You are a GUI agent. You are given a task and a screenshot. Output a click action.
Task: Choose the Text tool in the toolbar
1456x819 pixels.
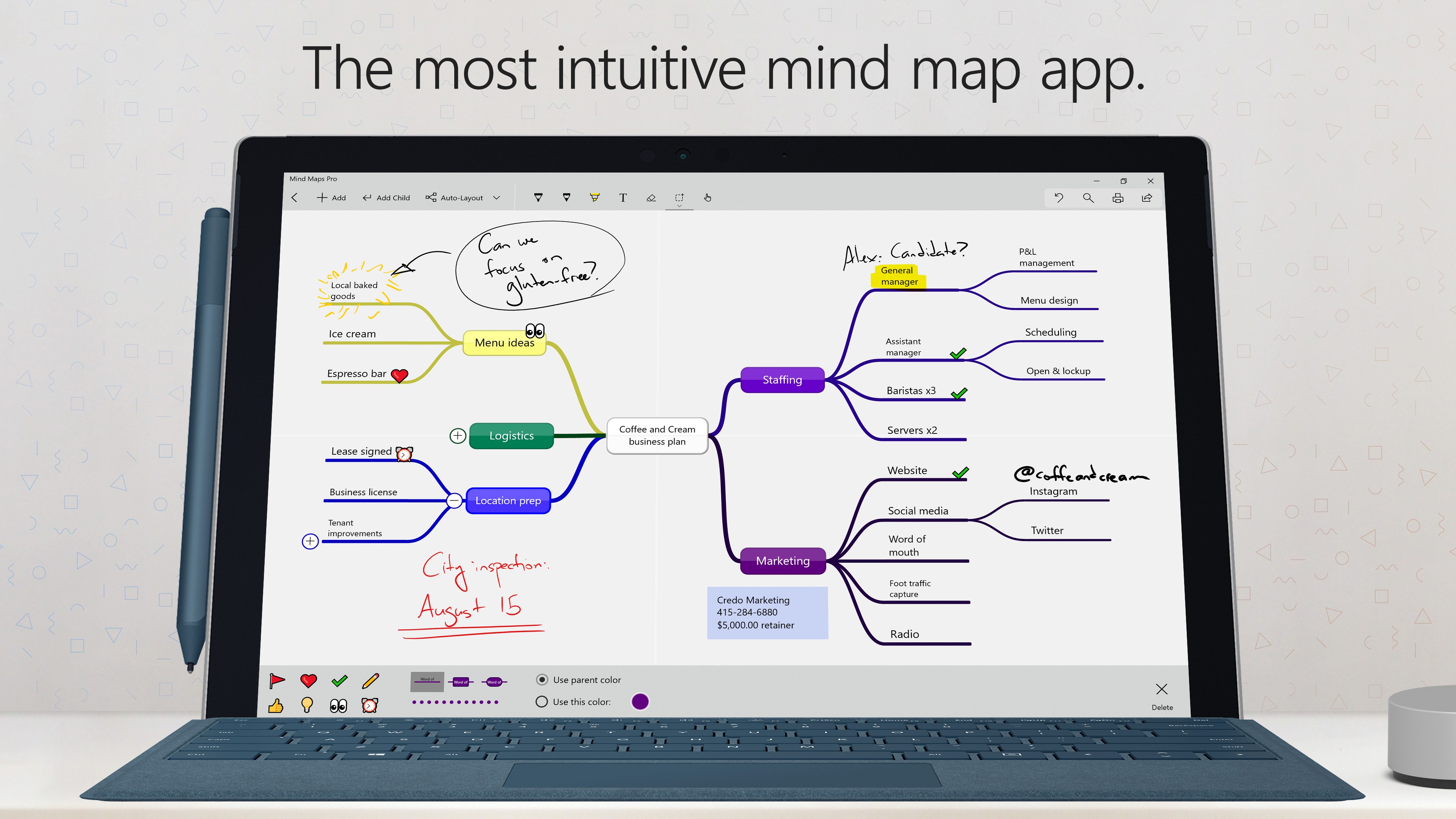623,197
